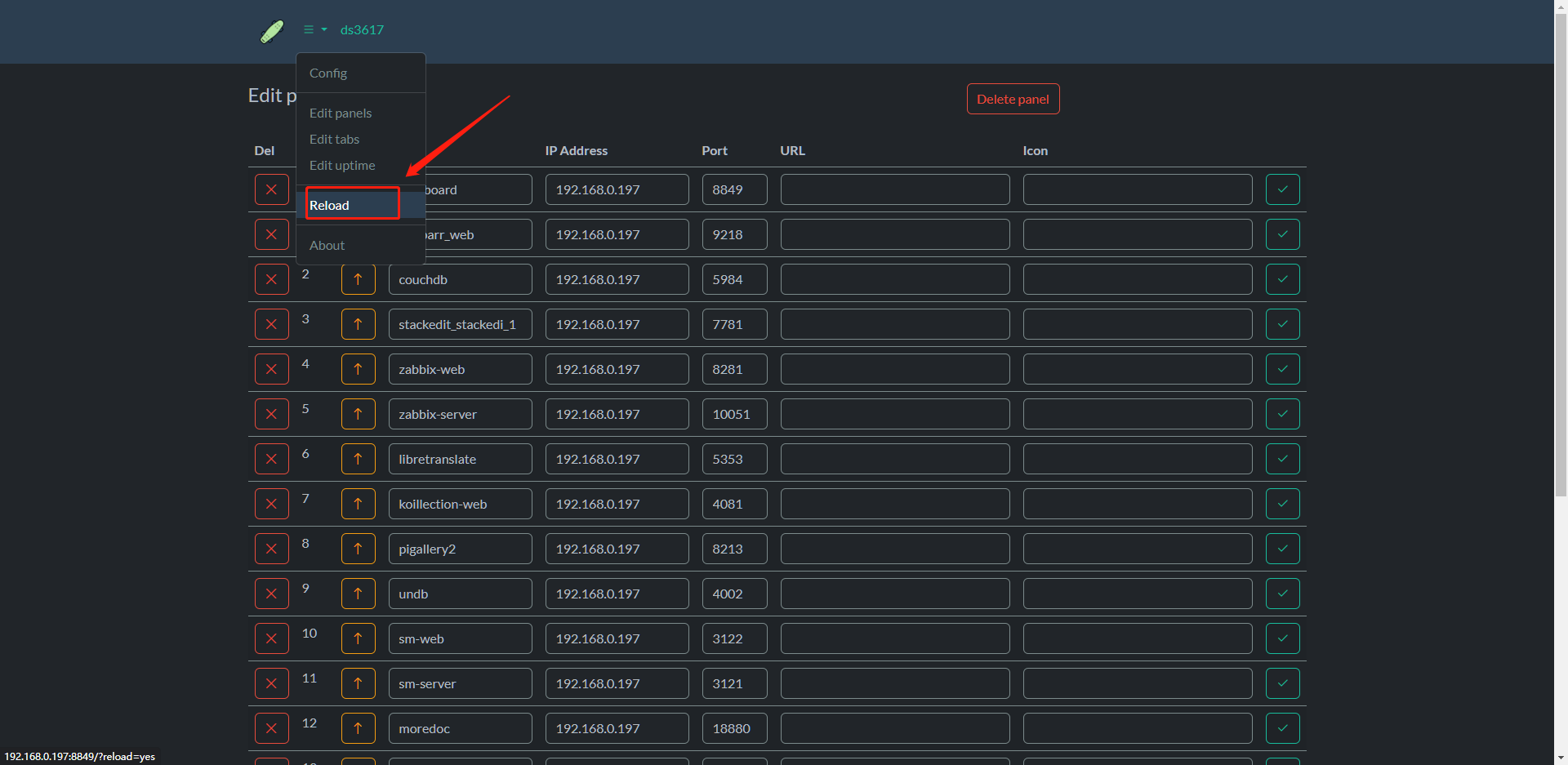This screenshot has height=765, width=1568.
Task: Delete the couchdb row
Action: tap(272, 279)
